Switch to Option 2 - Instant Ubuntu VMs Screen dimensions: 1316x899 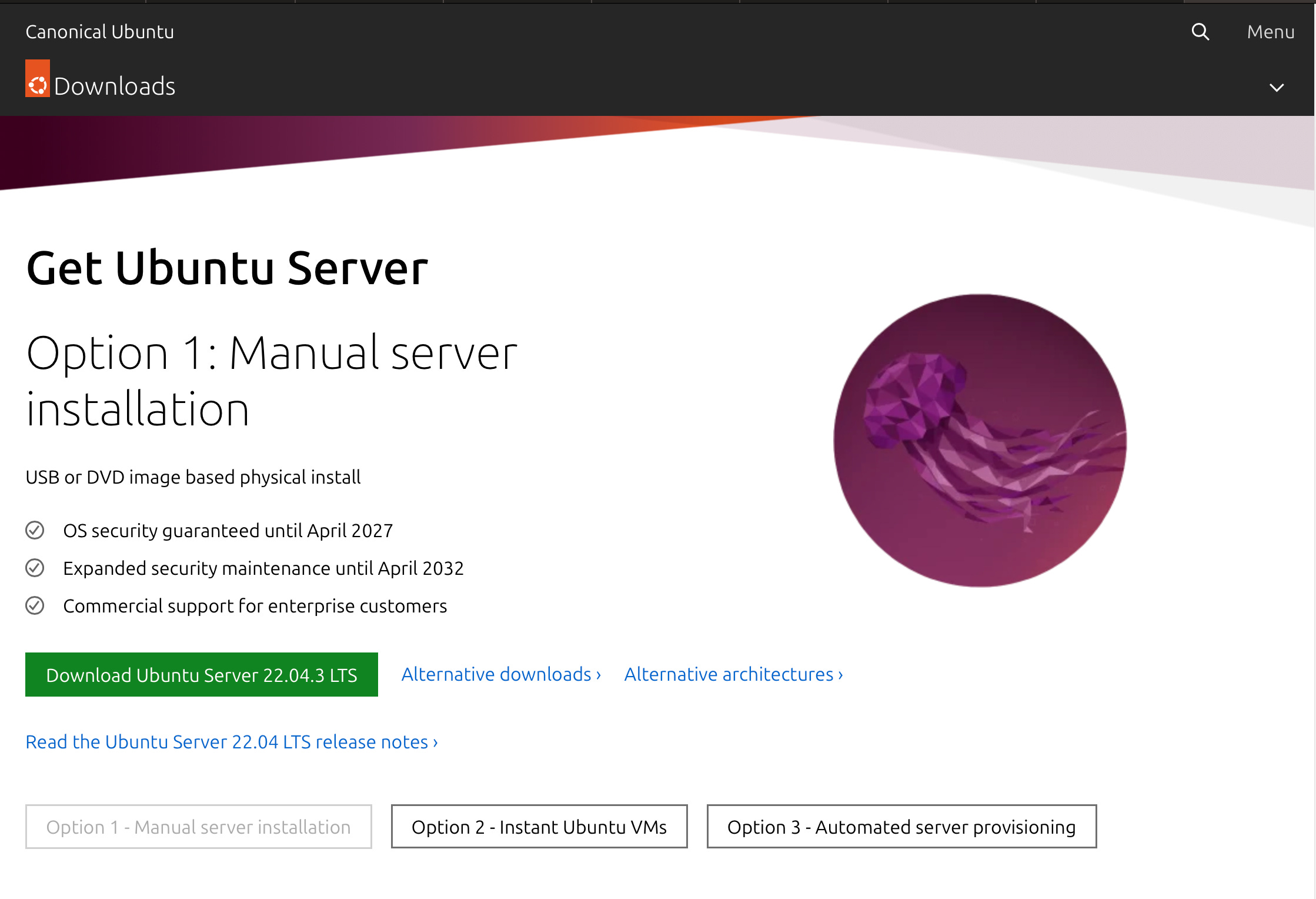point(539,827)
